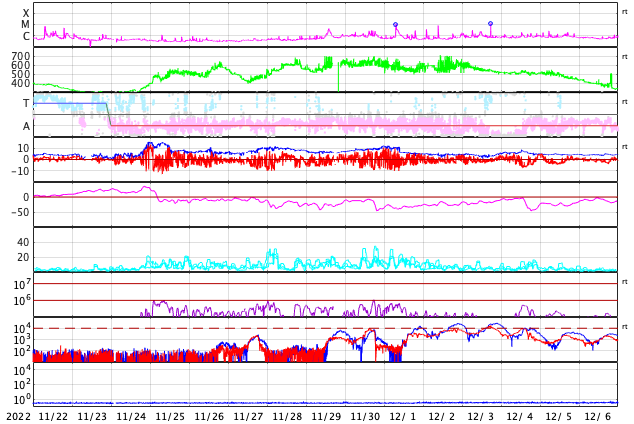Click the 'rt' label beside the red-blue field panel

pyautogui.click(x=625, y=147)
